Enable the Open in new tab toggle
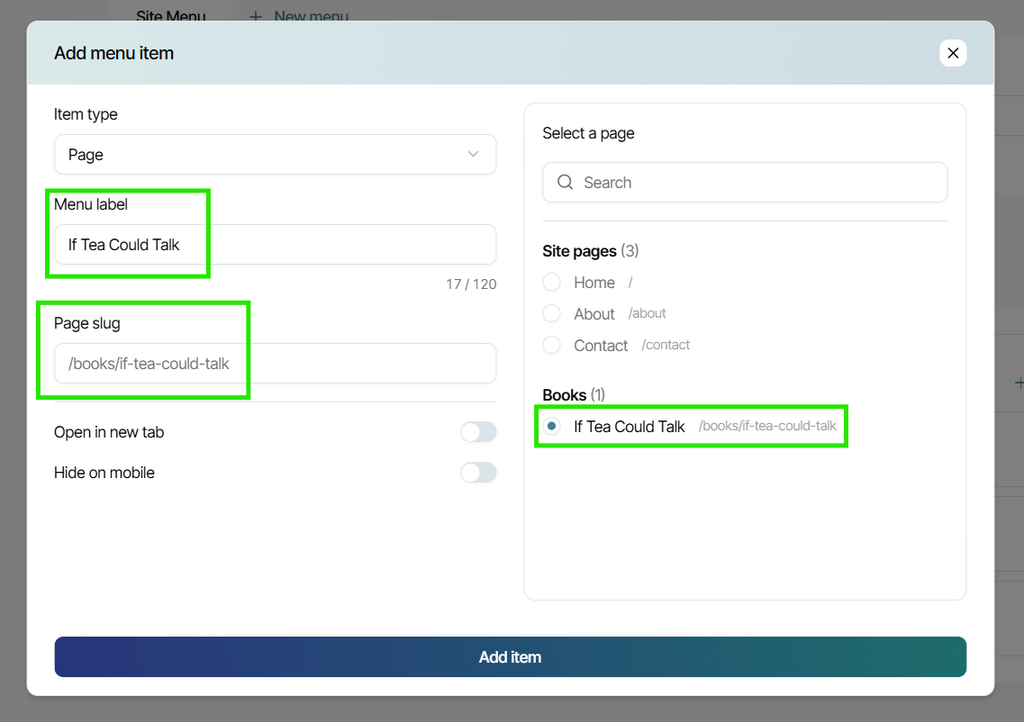This screenshot has width=1024, height=722. 478,432
